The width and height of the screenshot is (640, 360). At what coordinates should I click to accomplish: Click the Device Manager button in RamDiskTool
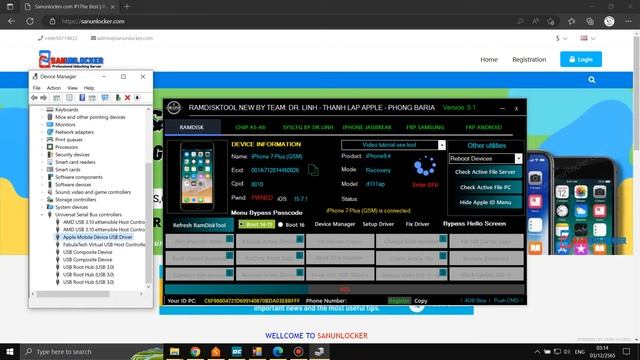335,224
